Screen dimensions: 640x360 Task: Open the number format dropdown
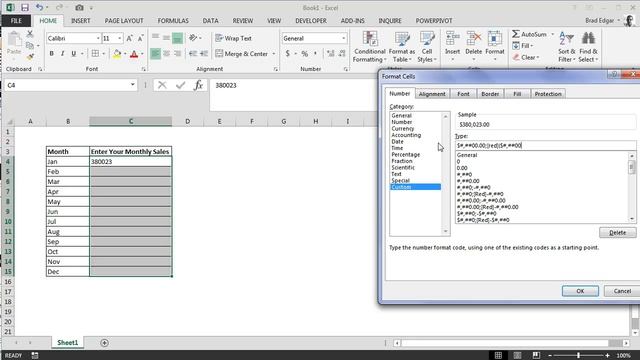click(x=343, y=38)
